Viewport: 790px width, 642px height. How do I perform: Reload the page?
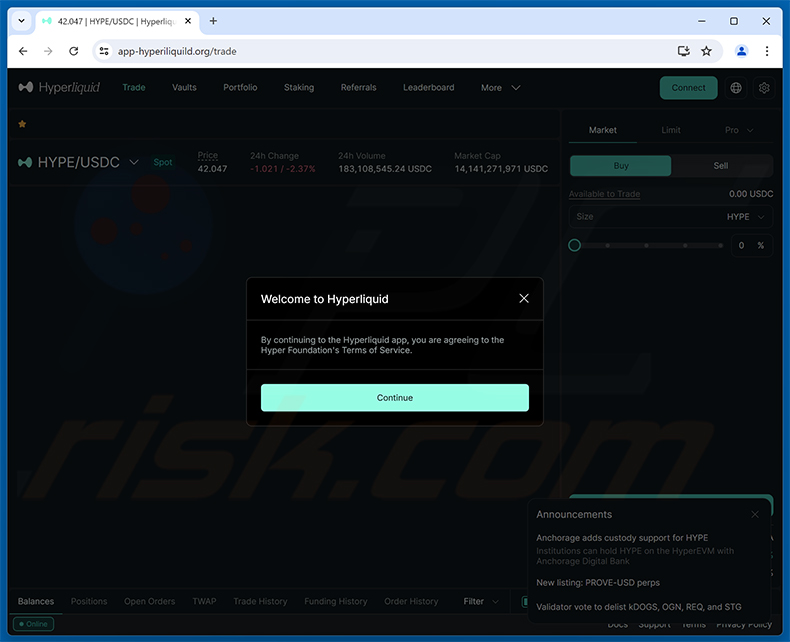[x=74, y=51]
